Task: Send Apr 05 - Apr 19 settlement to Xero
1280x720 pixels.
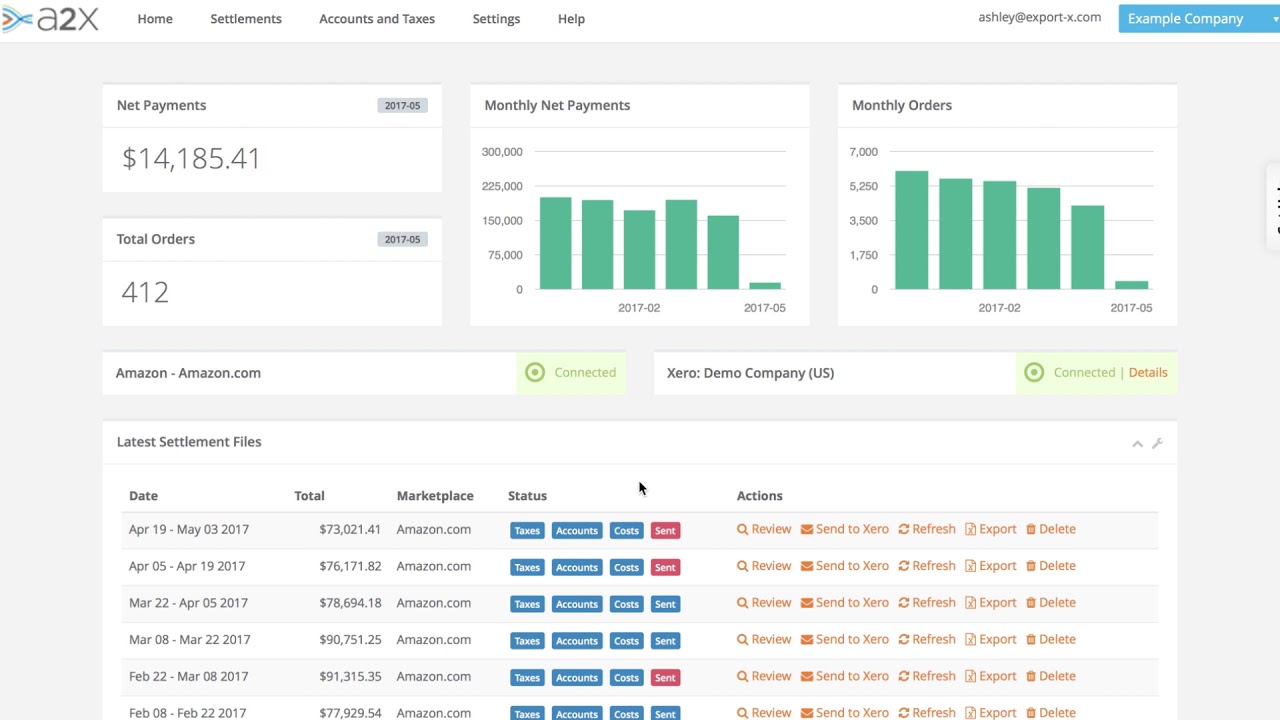Action: (844, 566)
